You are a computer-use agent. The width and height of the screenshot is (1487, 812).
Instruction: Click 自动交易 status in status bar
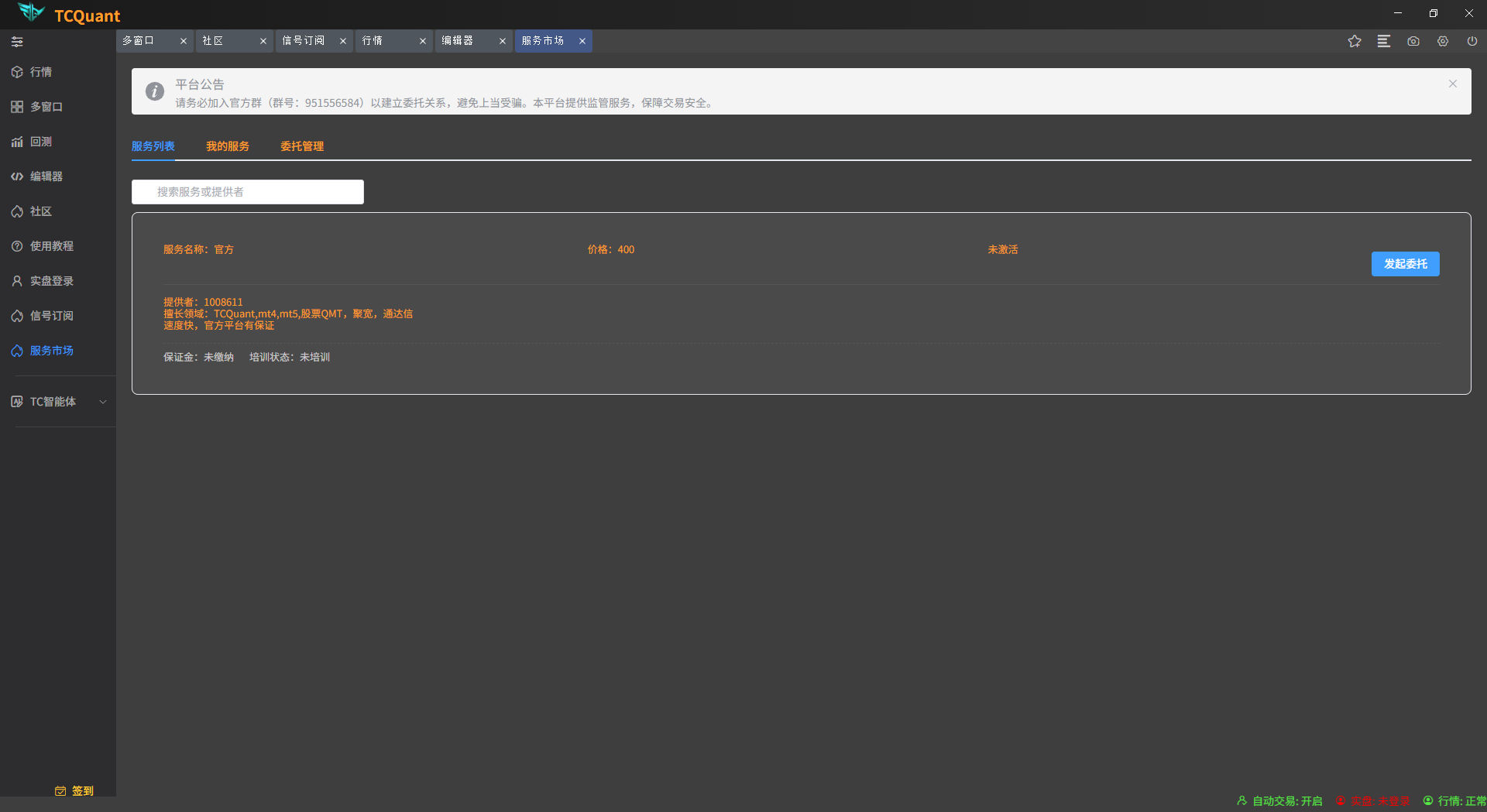click(x=1280, y=801)
